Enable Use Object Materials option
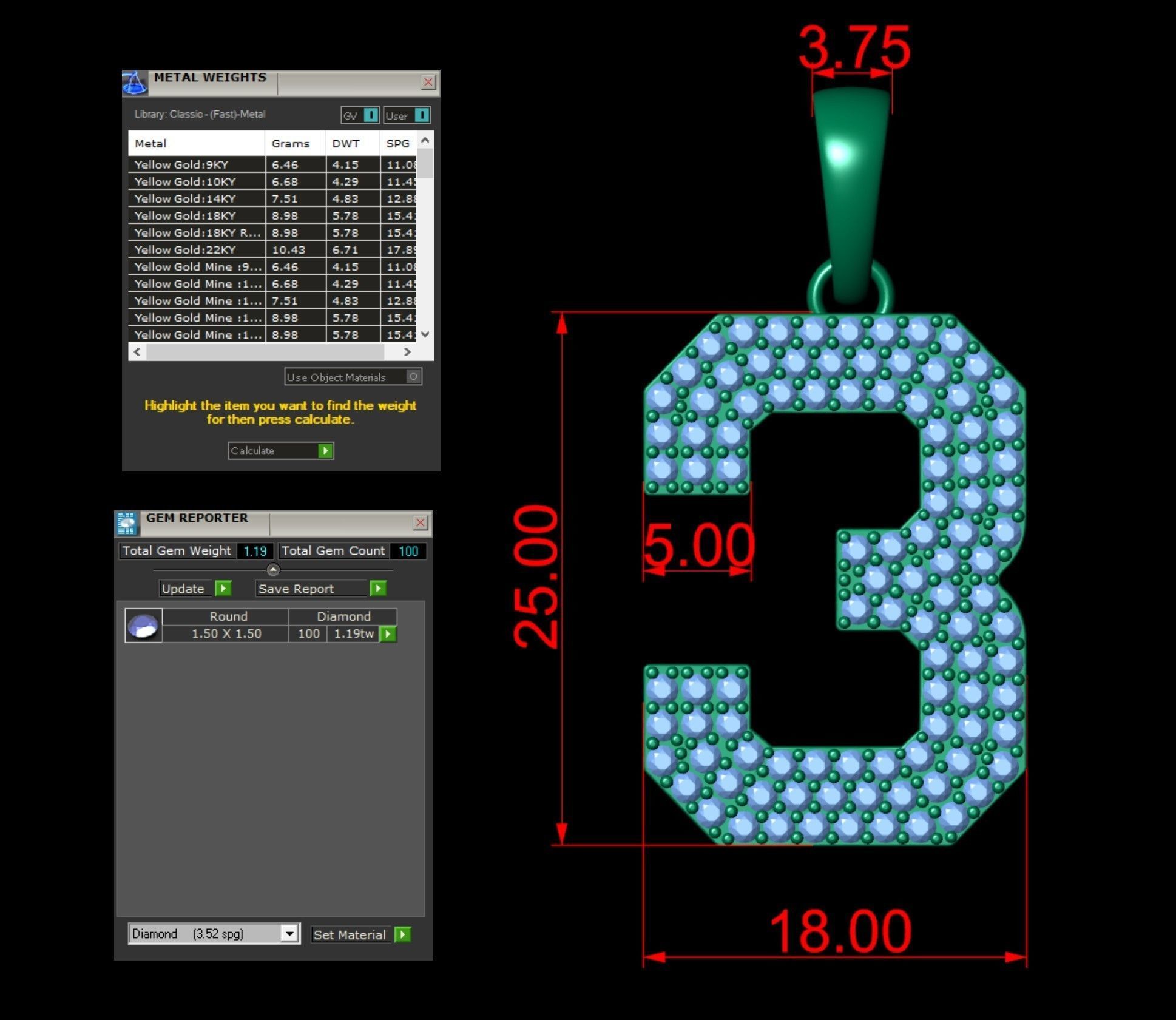1176x1020 pixels. [353, 377]
